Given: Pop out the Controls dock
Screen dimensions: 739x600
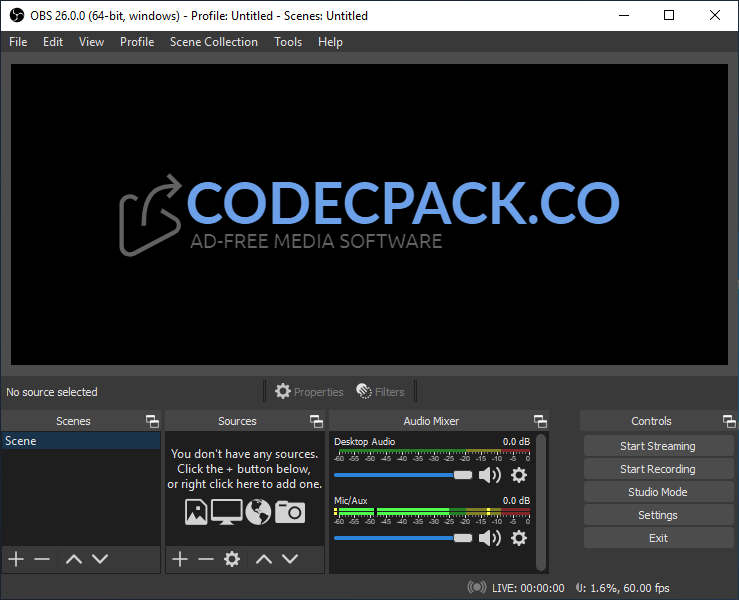Looking at the screenshot, I should pyautogui.click(x=729, y=421).
